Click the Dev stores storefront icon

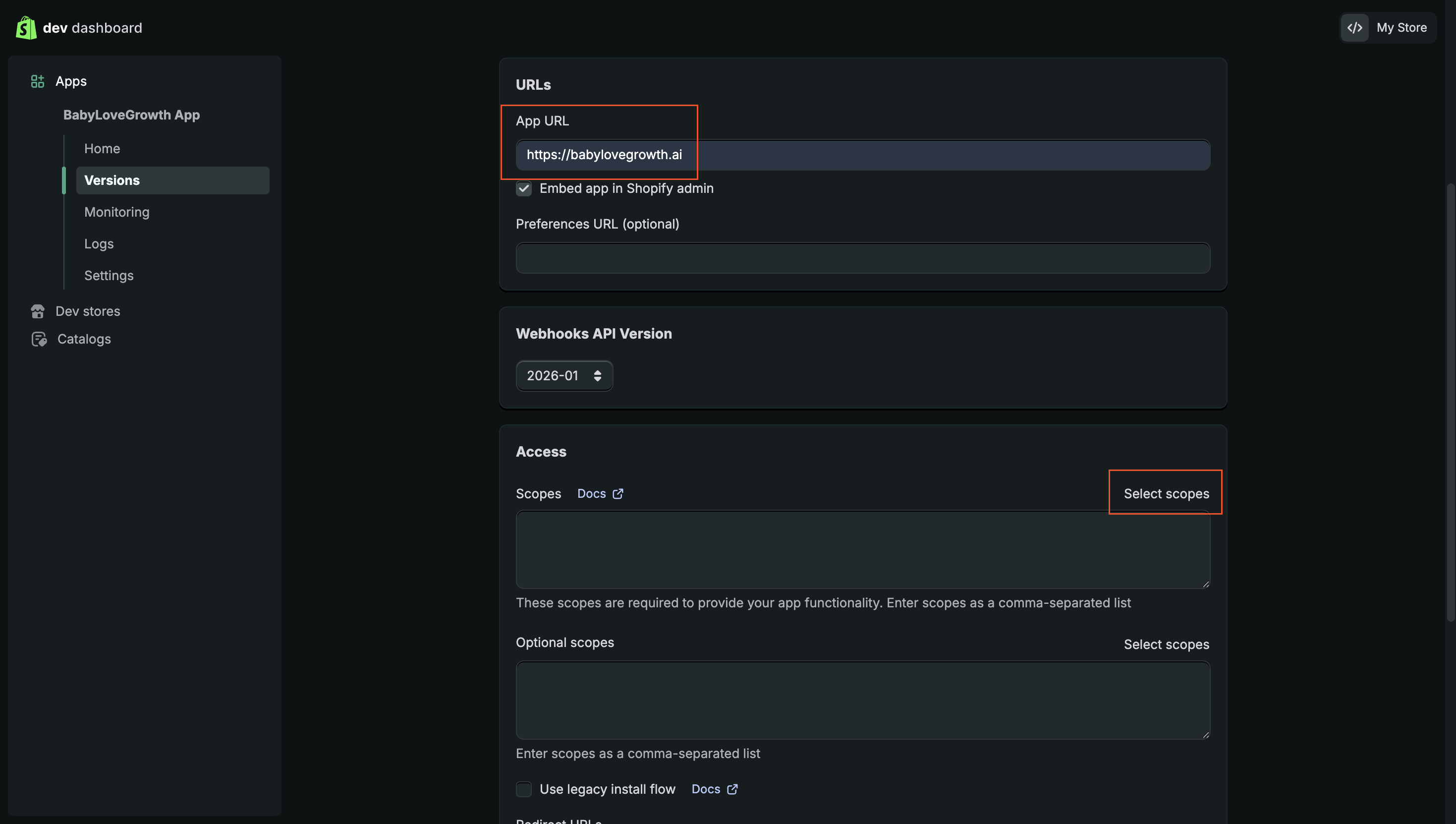pos(38,311)
